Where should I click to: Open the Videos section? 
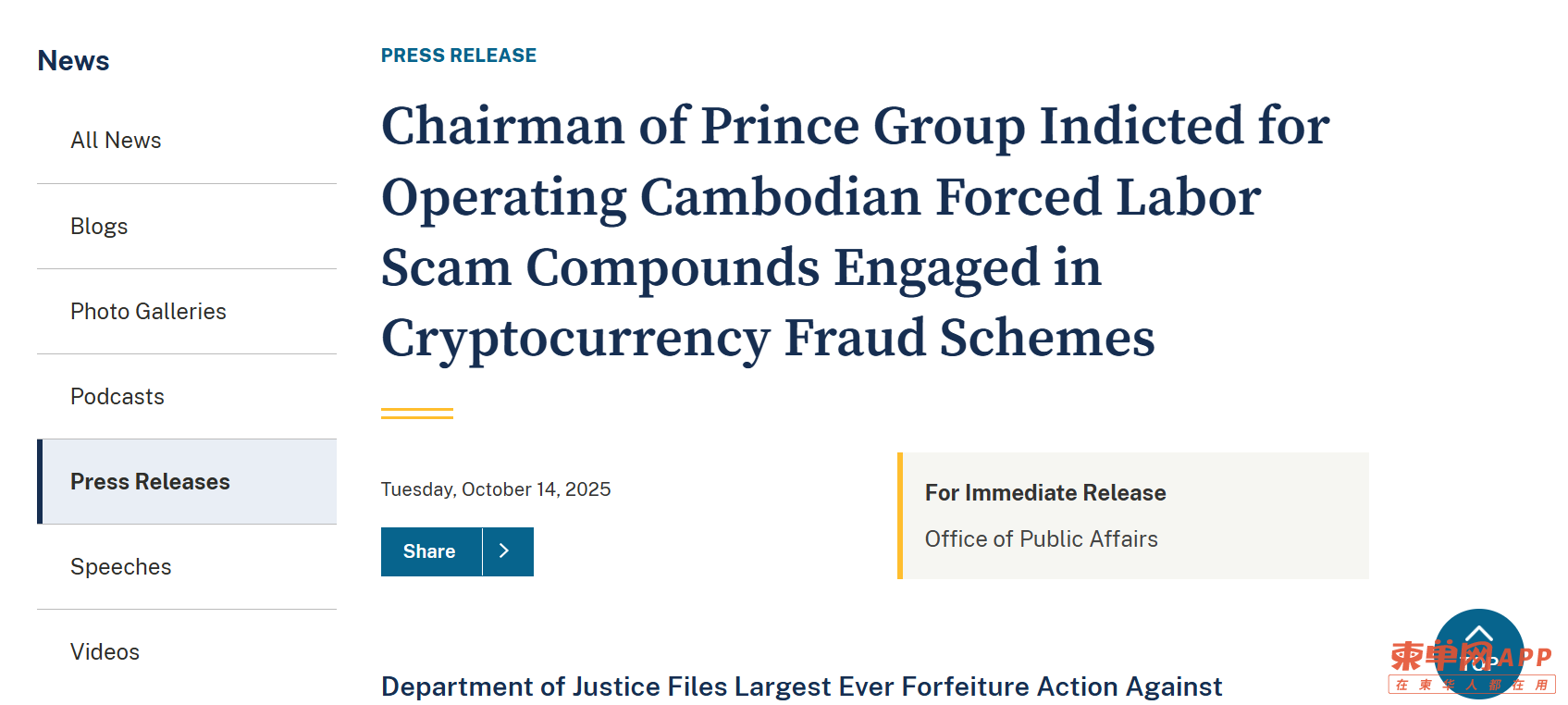click(105, 652)
